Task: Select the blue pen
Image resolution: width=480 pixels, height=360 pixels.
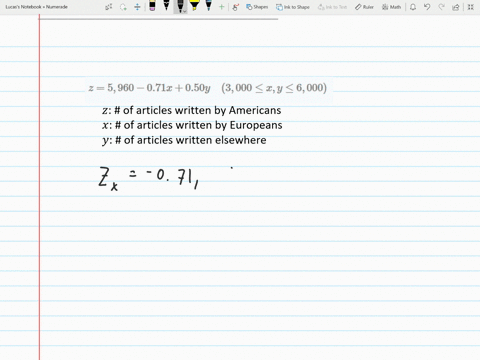Action: click(x=209, y=6)
